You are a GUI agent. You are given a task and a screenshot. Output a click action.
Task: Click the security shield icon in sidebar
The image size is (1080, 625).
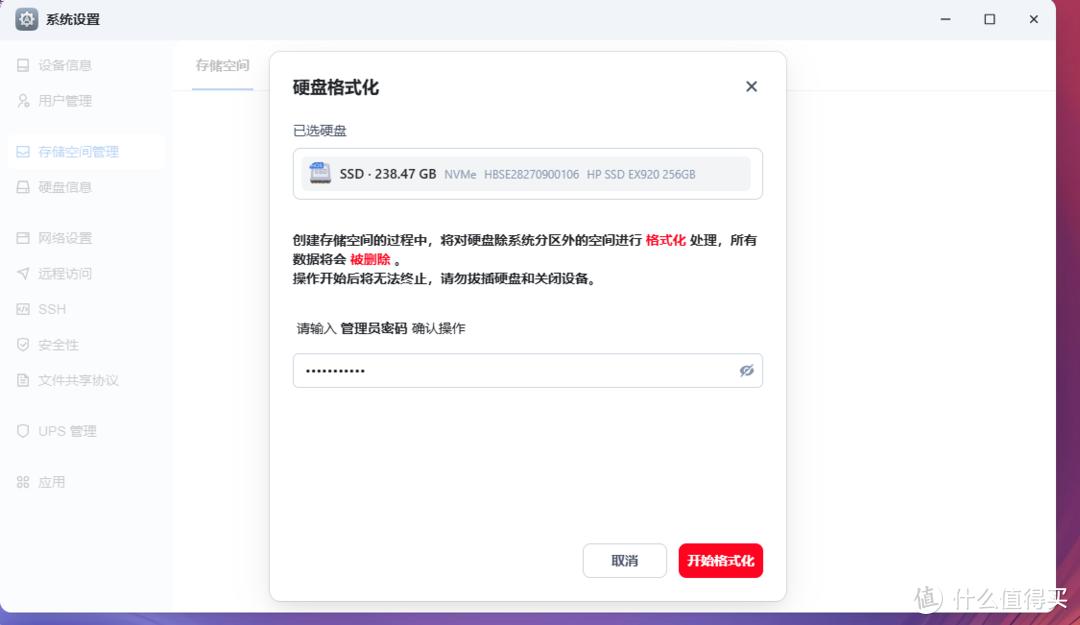[23, 345]
